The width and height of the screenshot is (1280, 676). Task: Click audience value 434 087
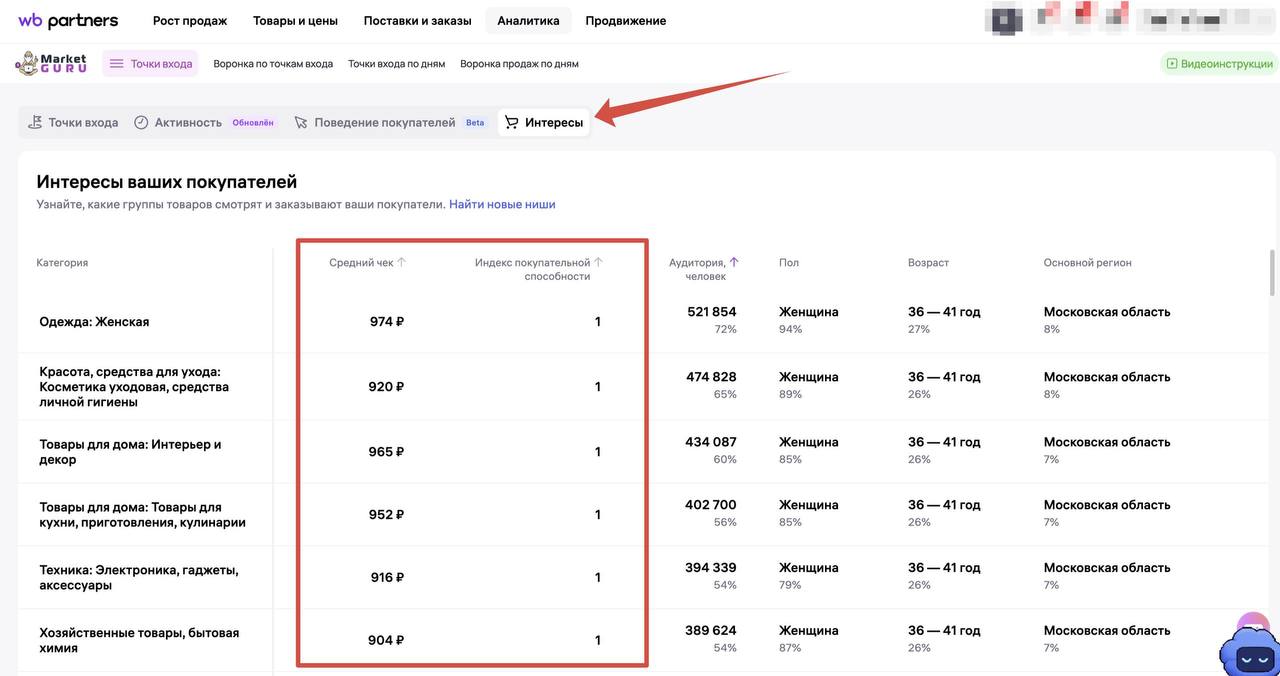click(x=711, y=442)
